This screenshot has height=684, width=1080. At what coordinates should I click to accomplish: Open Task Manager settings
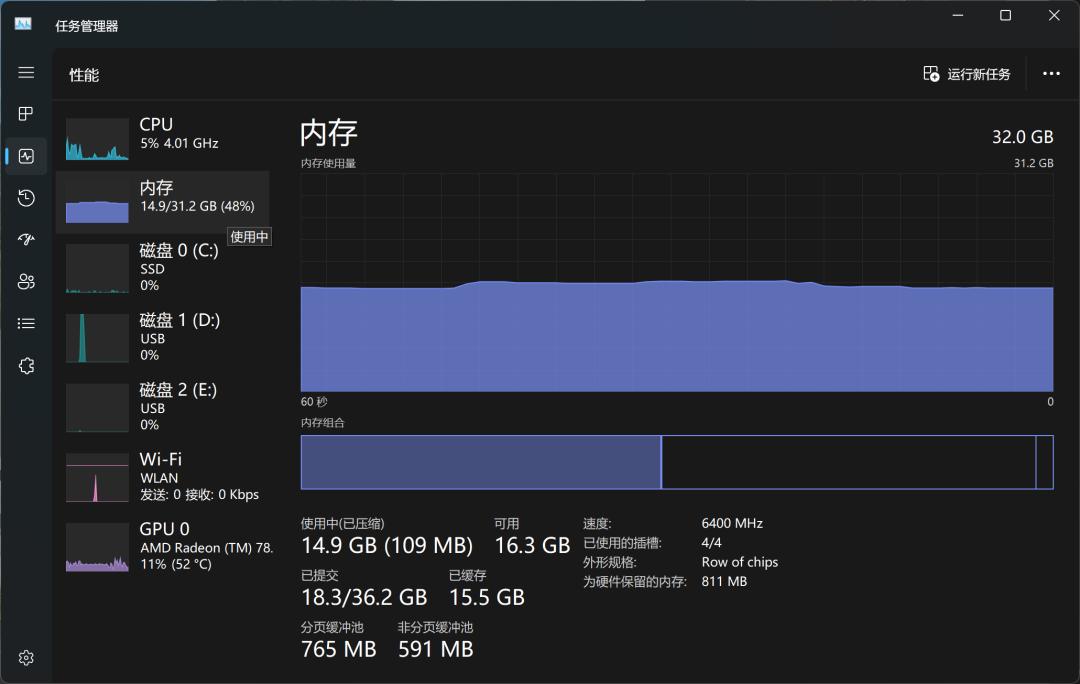(x=26, y=657)
